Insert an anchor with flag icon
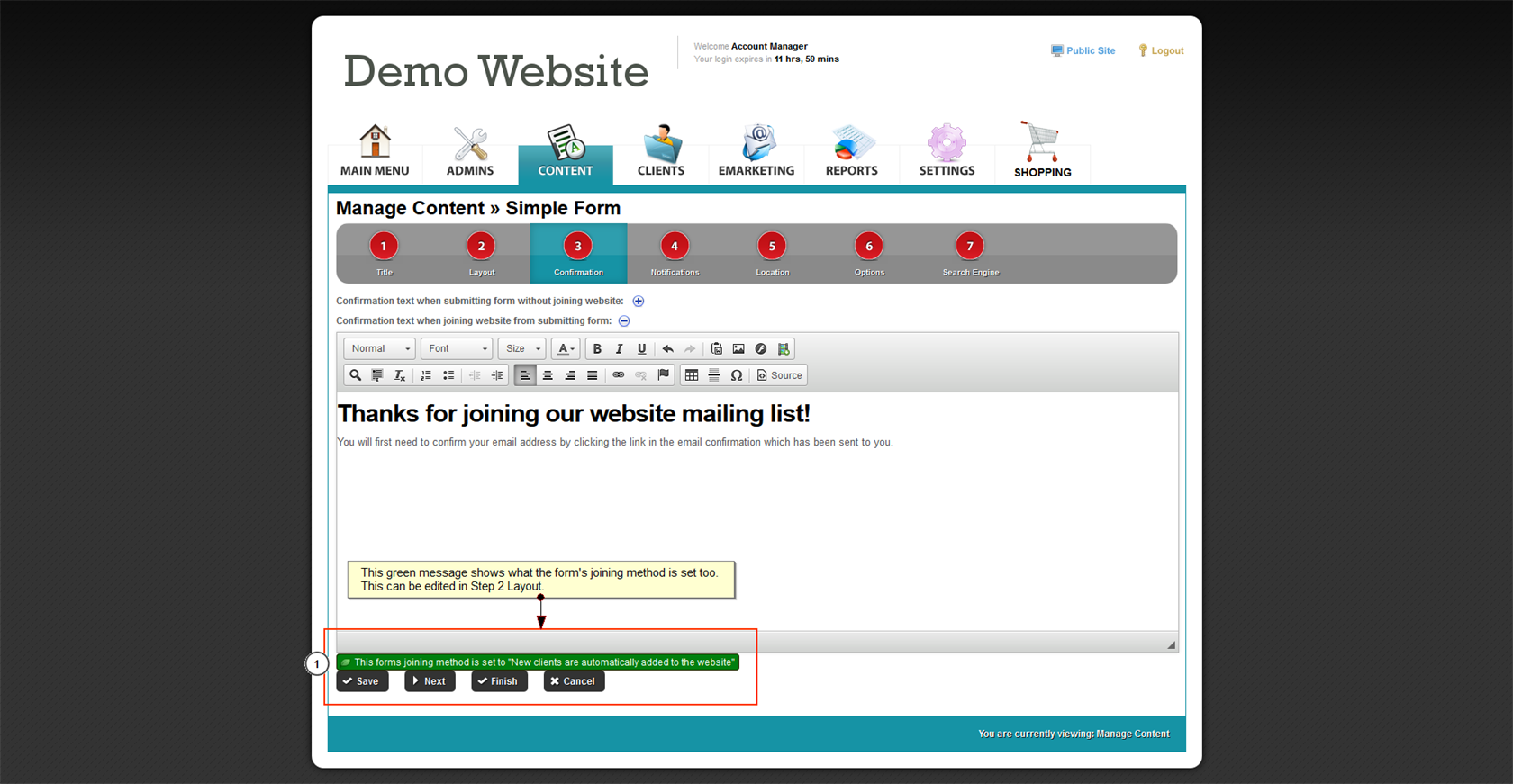Viewport: 1513px width, 784px height. tap(664, 375)
